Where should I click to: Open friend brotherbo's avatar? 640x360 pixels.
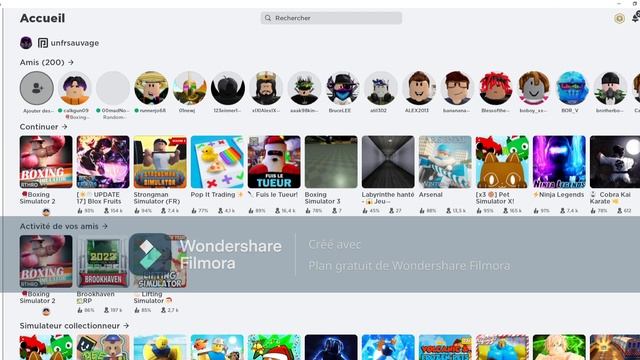(x=610, y=88)
